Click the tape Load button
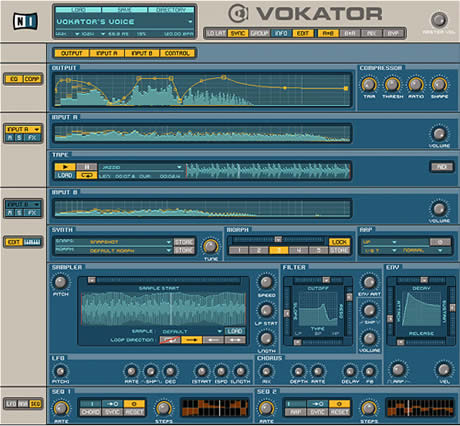 [65, 175]
